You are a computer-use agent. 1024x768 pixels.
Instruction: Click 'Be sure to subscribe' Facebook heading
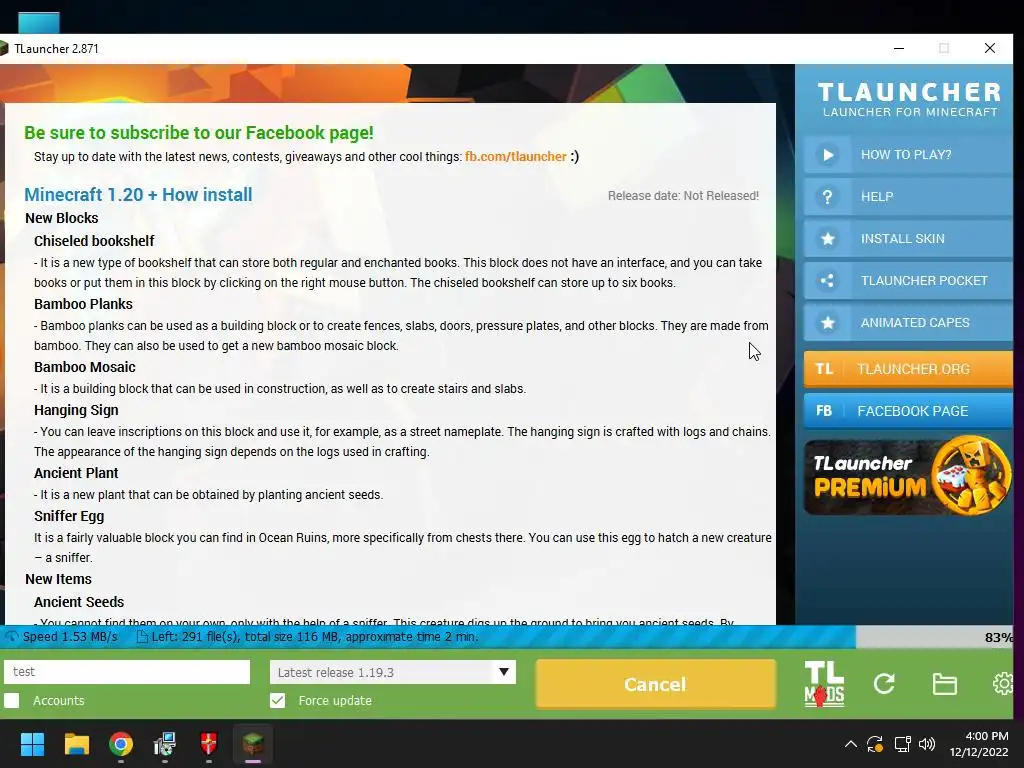point(199,133)
